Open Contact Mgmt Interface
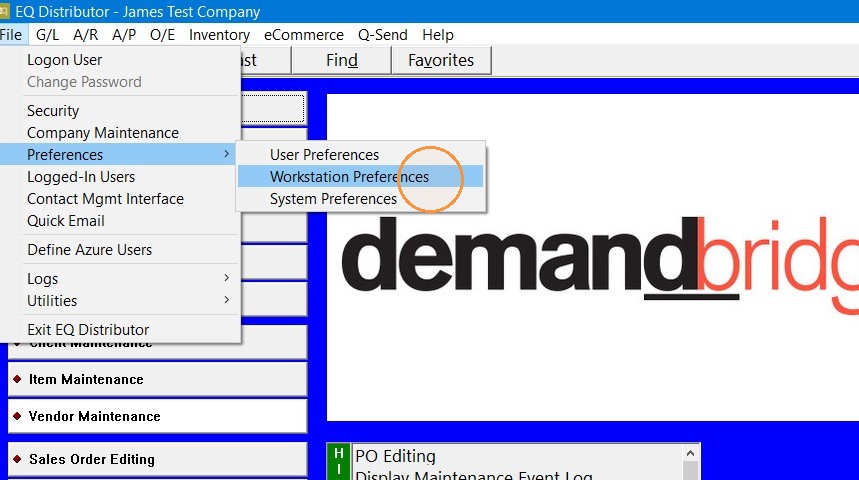Screen dimensions: 859x480 coord(121,198)
